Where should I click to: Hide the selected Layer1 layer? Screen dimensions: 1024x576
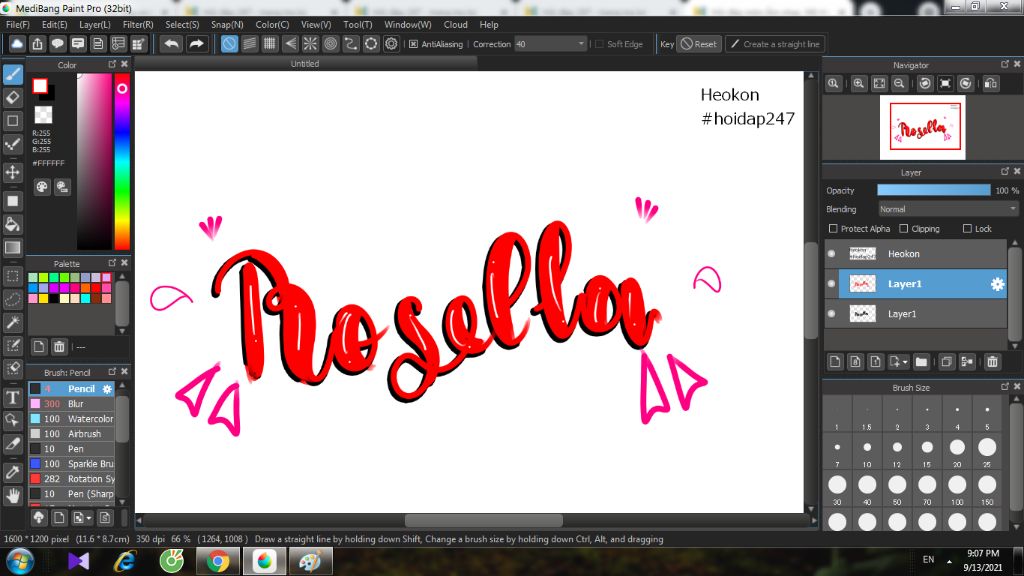(831, 283)
